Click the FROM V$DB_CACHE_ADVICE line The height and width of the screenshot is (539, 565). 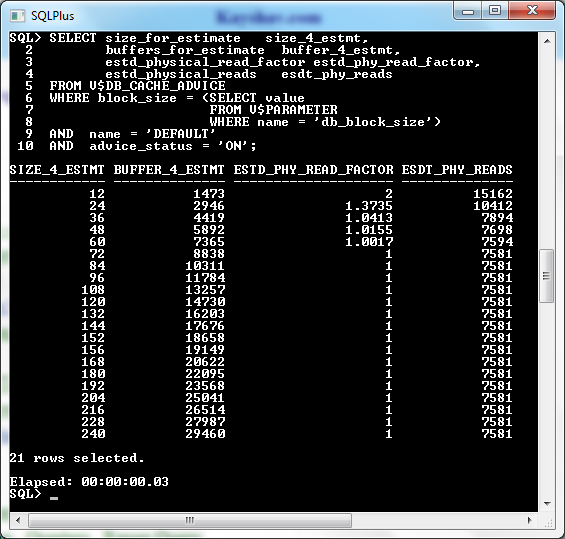pos(137,86)
